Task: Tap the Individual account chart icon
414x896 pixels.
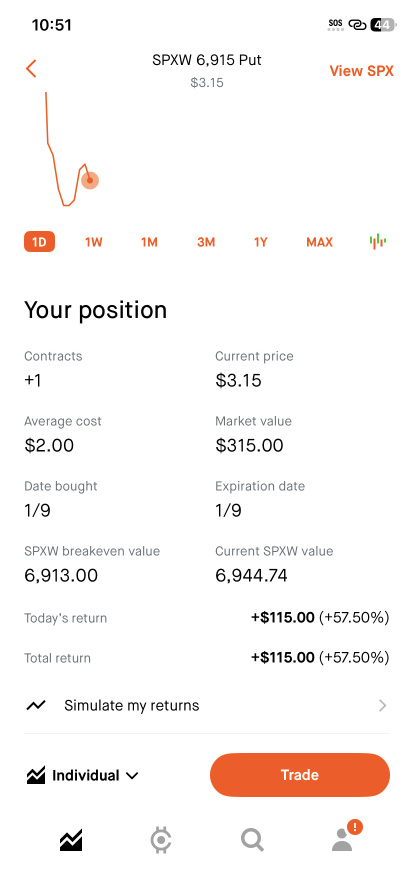Action: [35, 775]
